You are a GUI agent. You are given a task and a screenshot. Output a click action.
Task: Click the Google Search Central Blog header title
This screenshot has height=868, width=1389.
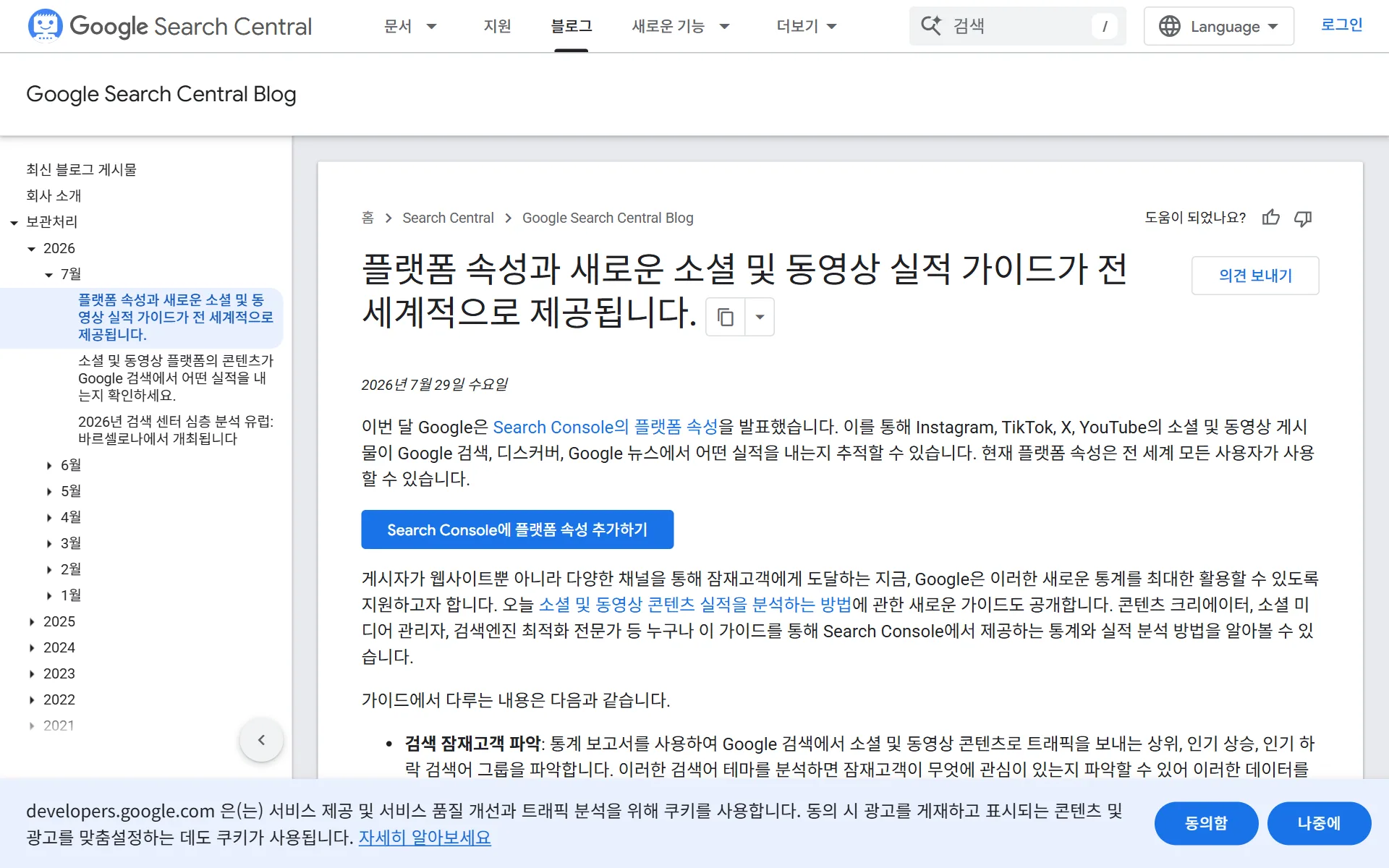161,94
